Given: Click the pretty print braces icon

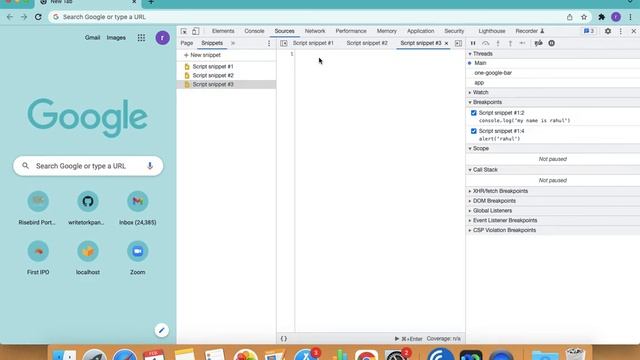Looking at the screenshot, I should point(284,339).
